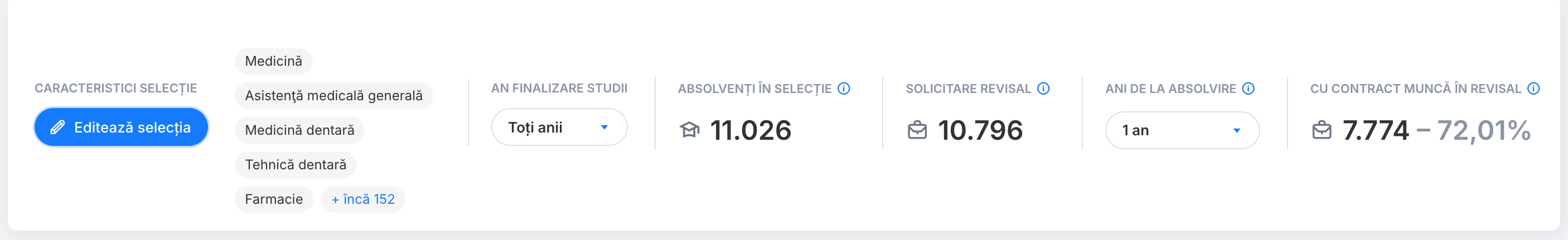Expand the 1 an dropdown
This screenshot has height=240, width=1568.
(x=1182, y=130)
